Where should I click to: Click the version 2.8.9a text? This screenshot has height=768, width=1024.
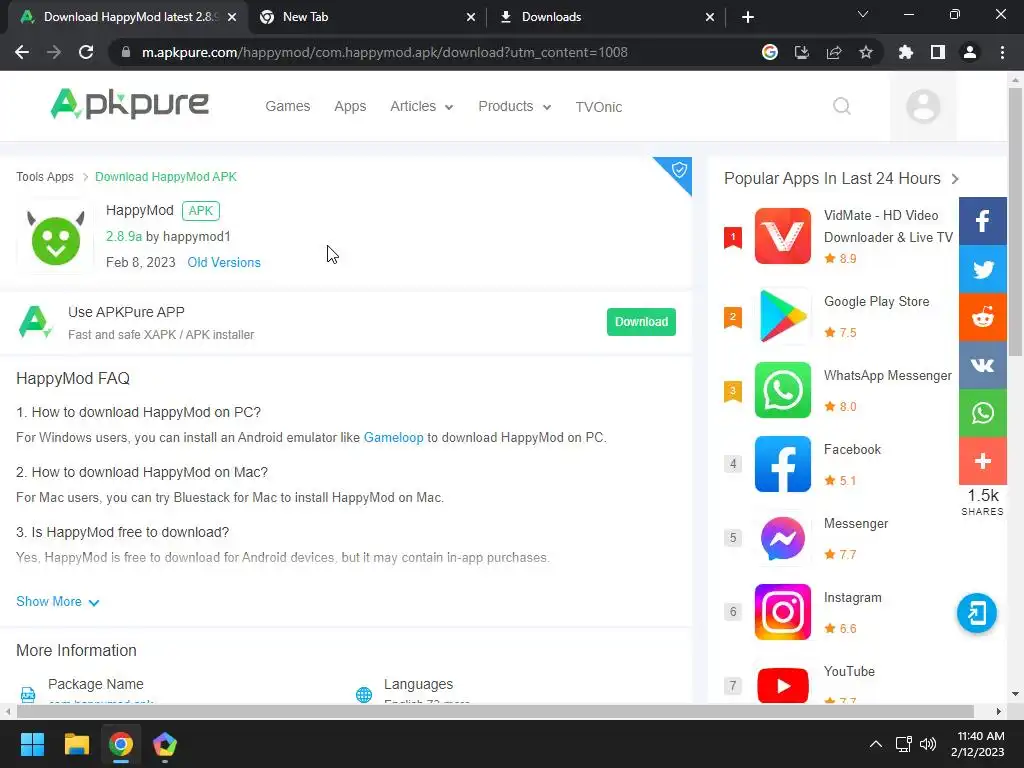123,236
